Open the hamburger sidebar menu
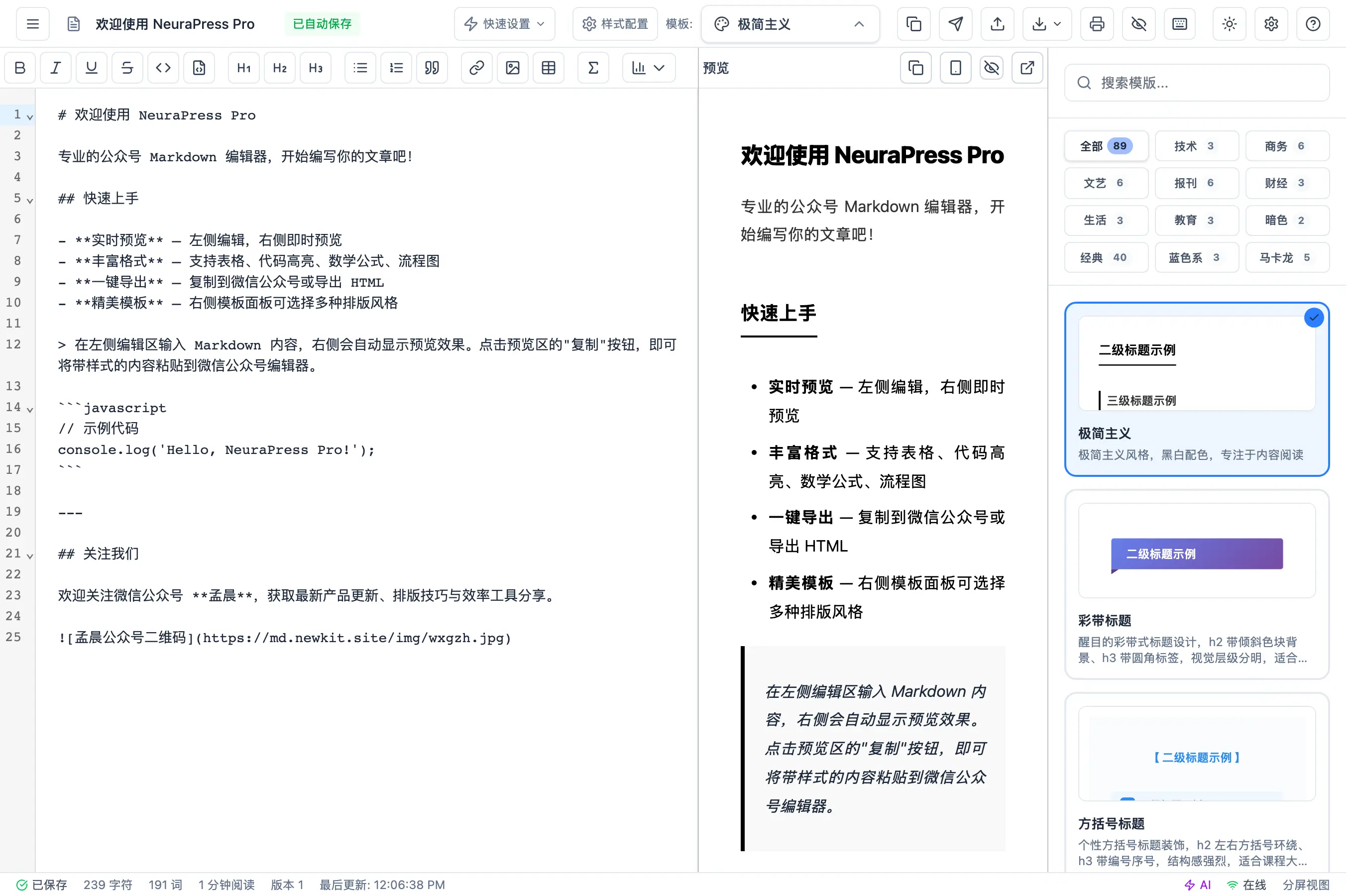Viewport: 1354px width, 896px height. (32, 24)
